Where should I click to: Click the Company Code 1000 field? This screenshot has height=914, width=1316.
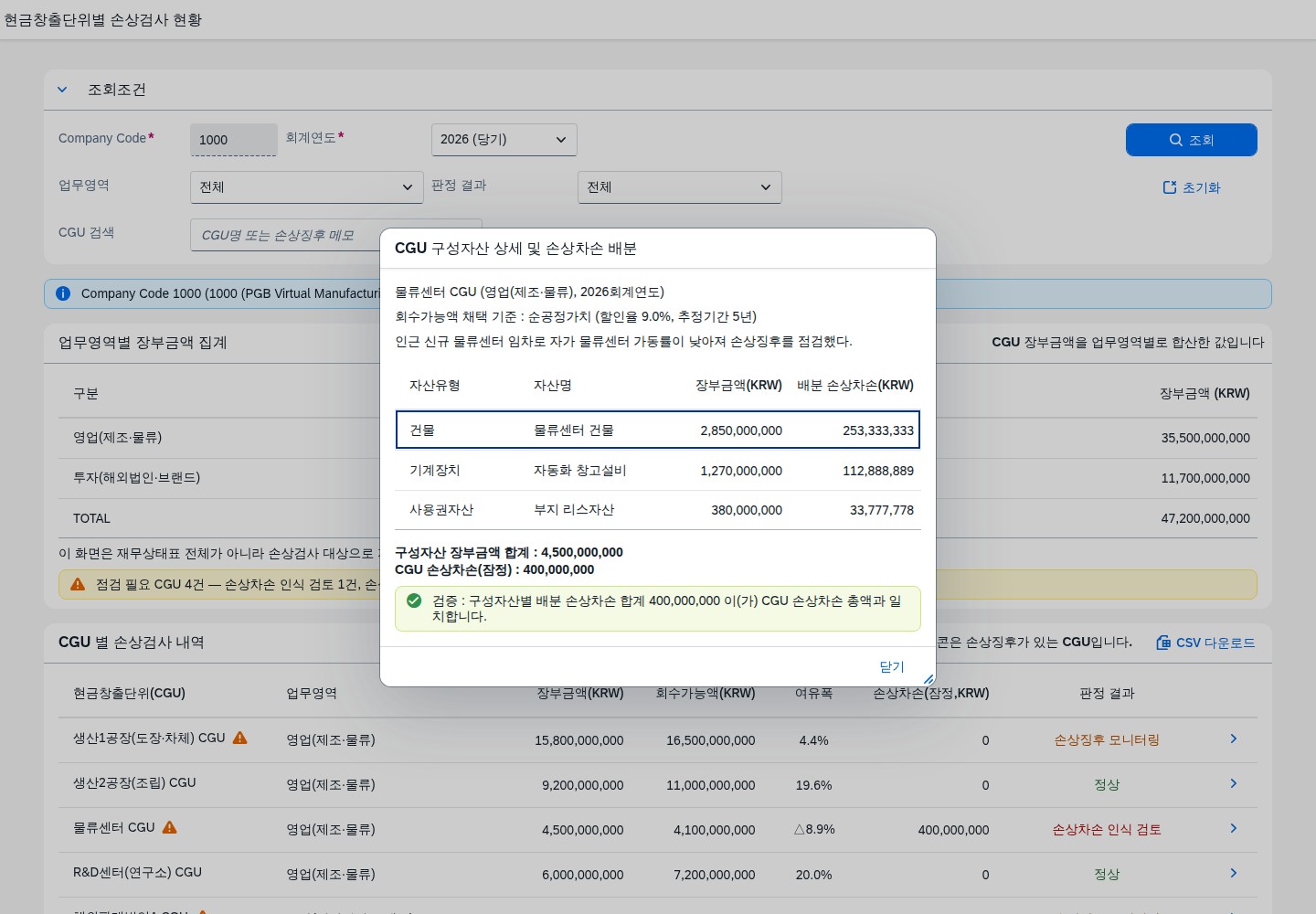[233, 140]
